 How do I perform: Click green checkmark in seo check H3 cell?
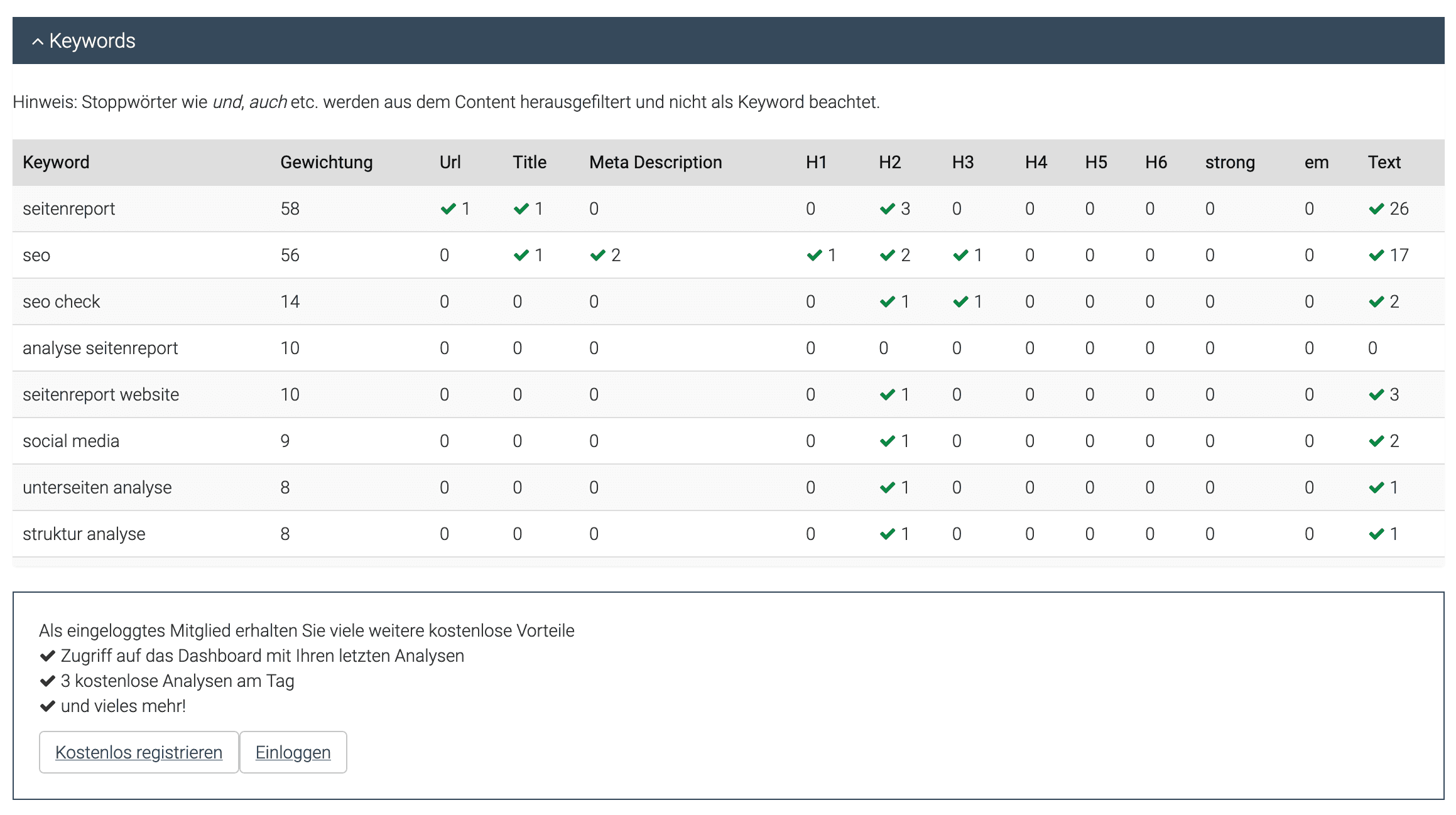960,301
